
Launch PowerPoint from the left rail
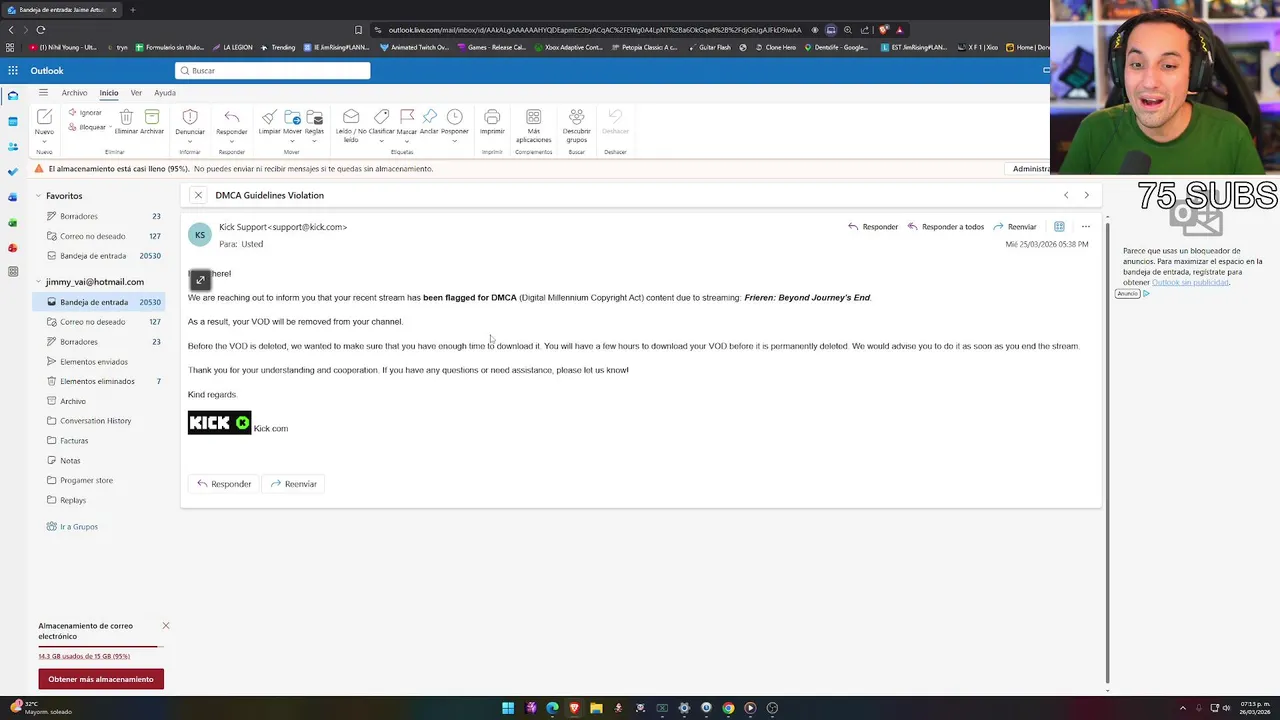tap(13, 247)
